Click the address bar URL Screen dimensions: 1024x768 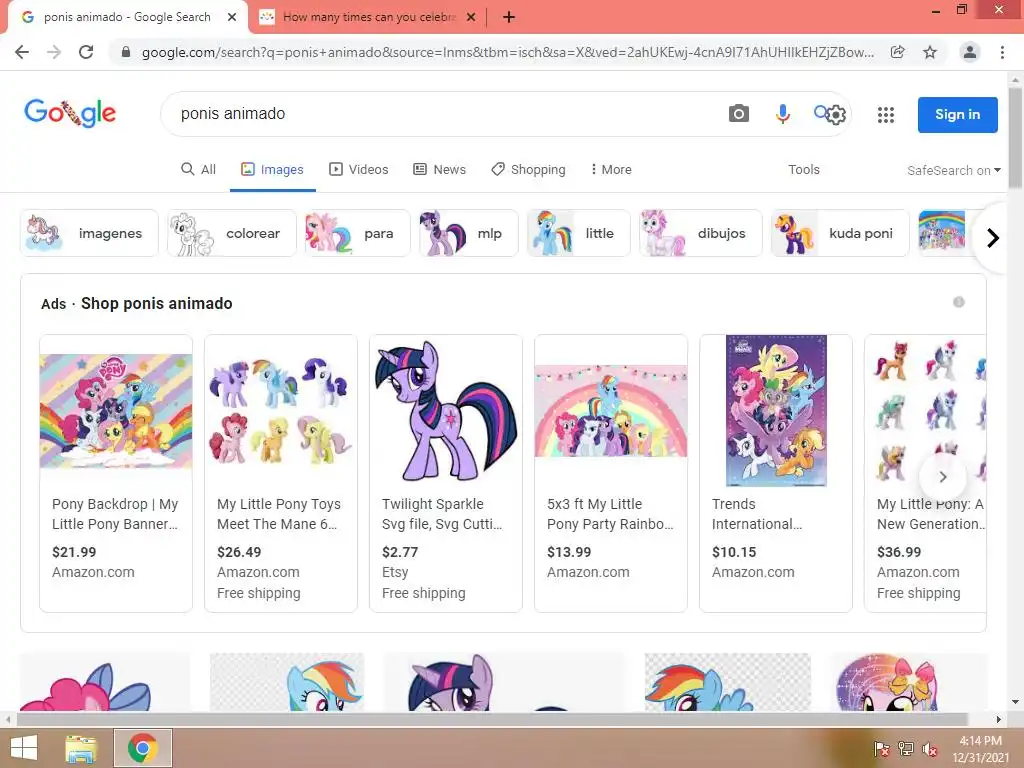[x=507, y=52]
